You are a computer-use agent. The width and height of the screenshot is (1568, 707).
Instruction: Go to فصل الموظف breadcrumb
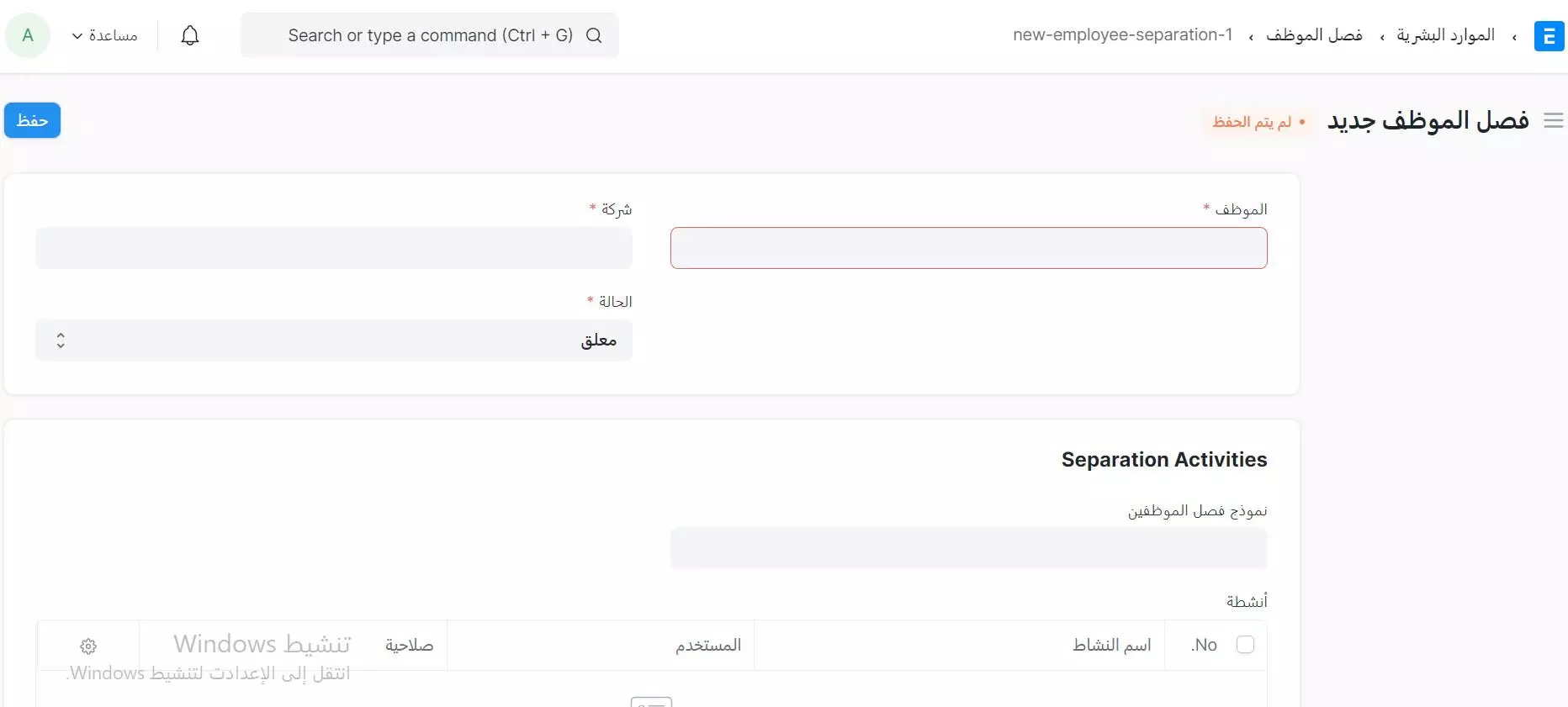(1314, 35)
